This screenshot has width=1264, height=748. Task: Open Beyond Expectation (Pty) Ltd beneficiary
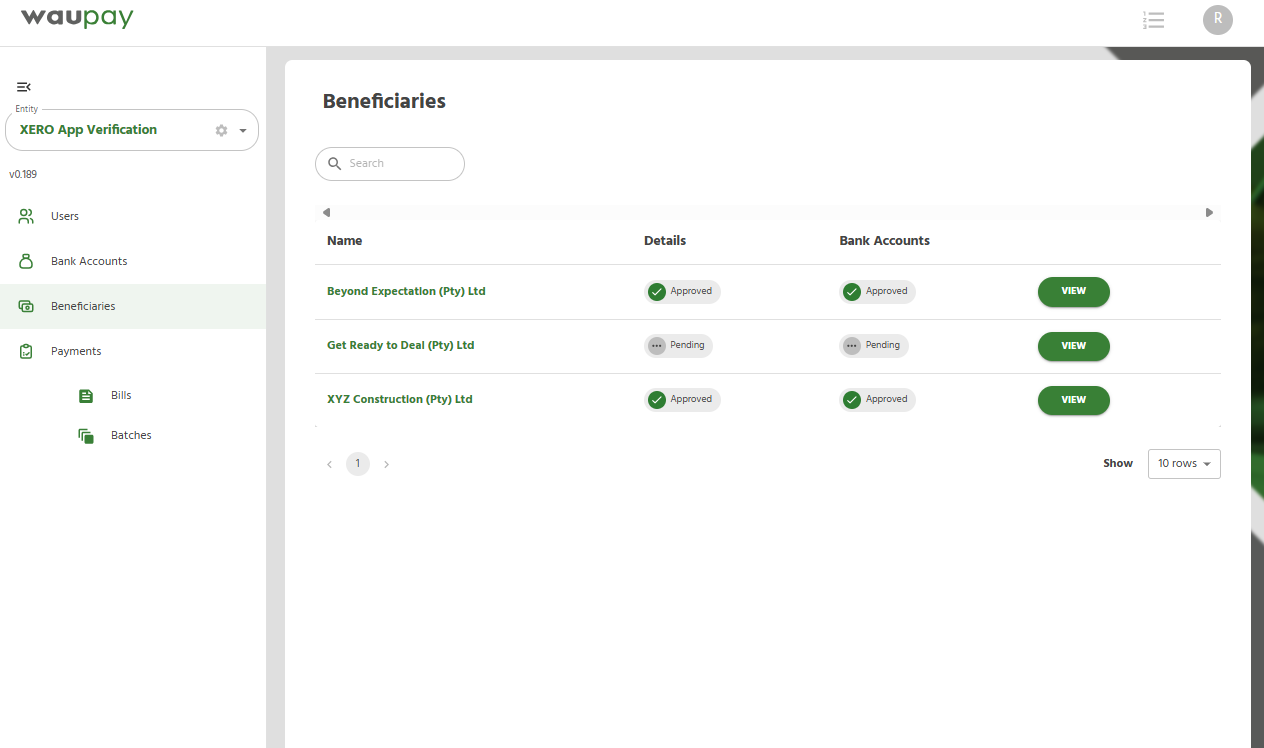coord(406,292)
